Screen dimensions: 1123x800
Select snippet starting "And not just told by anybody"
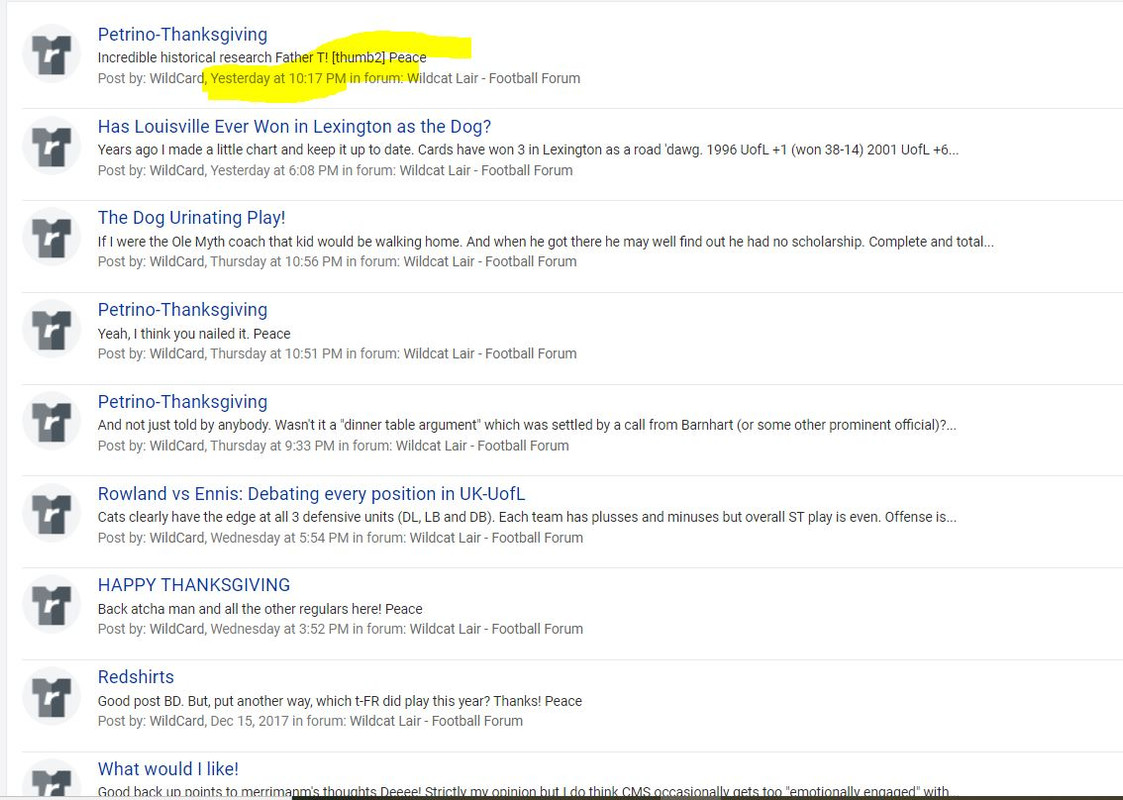527,425
